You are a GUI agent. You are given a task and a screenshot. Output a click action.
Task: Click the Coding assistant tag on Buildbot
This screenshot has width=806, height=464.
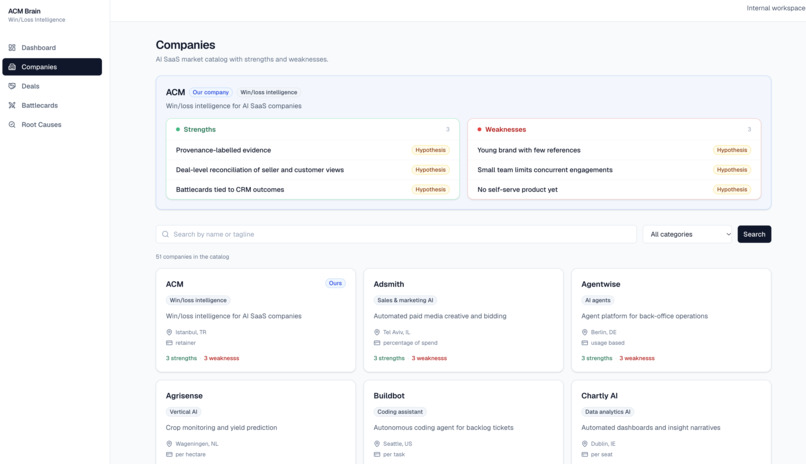(x=400, y=412)
